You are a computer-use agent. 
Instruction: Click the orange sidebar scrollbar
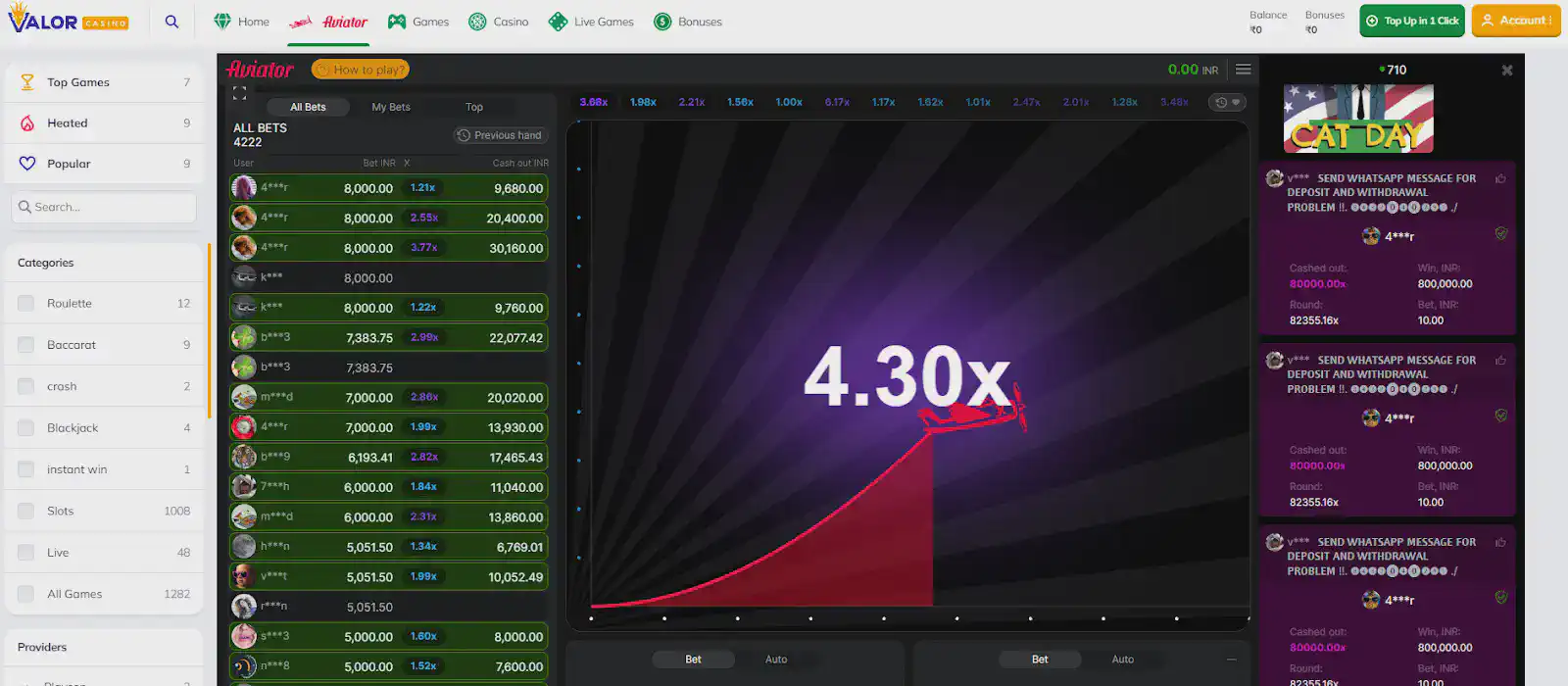pos(209,331)
